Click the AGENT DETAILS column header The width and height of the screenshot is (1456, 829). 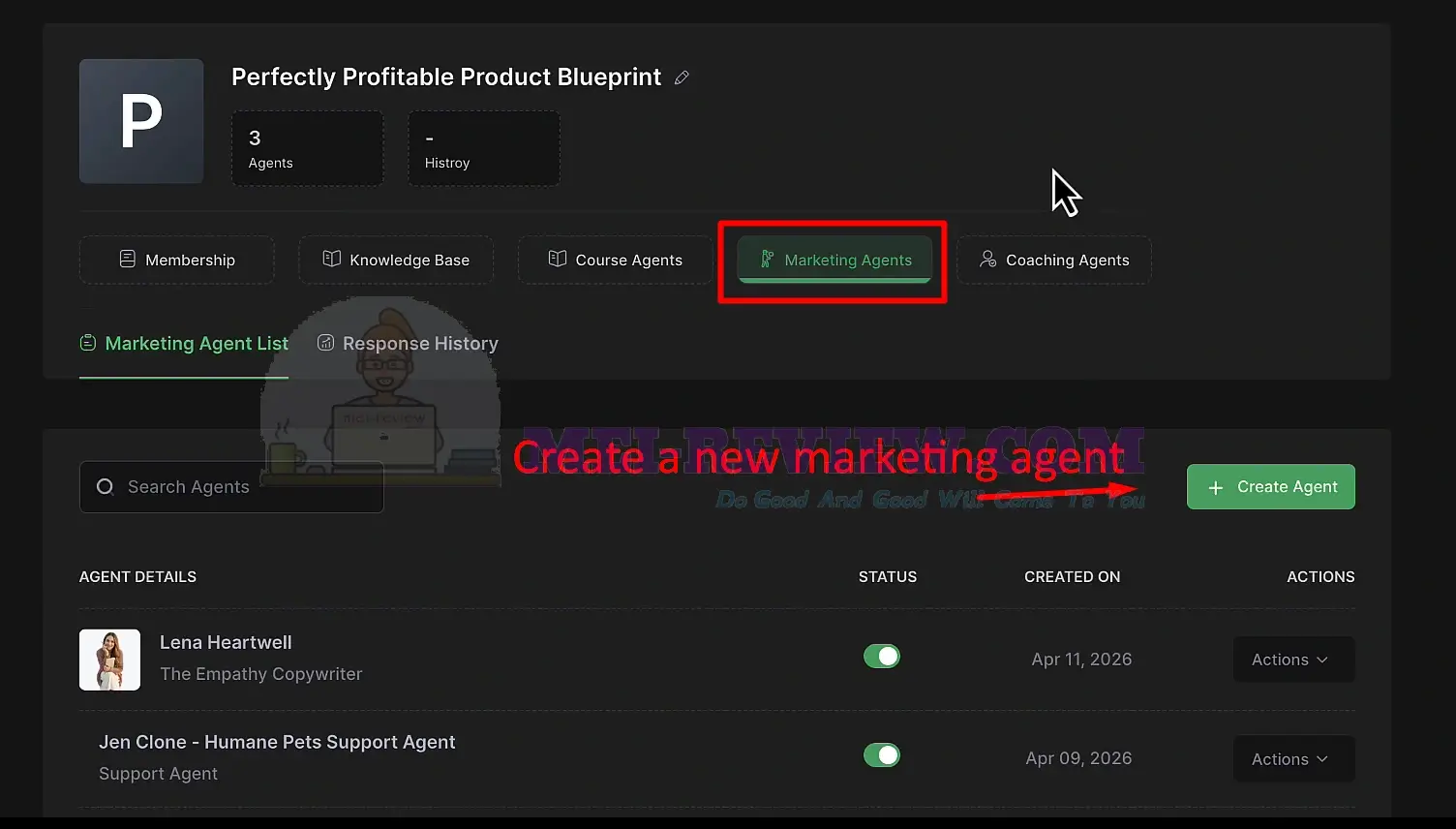pos(137,577)
